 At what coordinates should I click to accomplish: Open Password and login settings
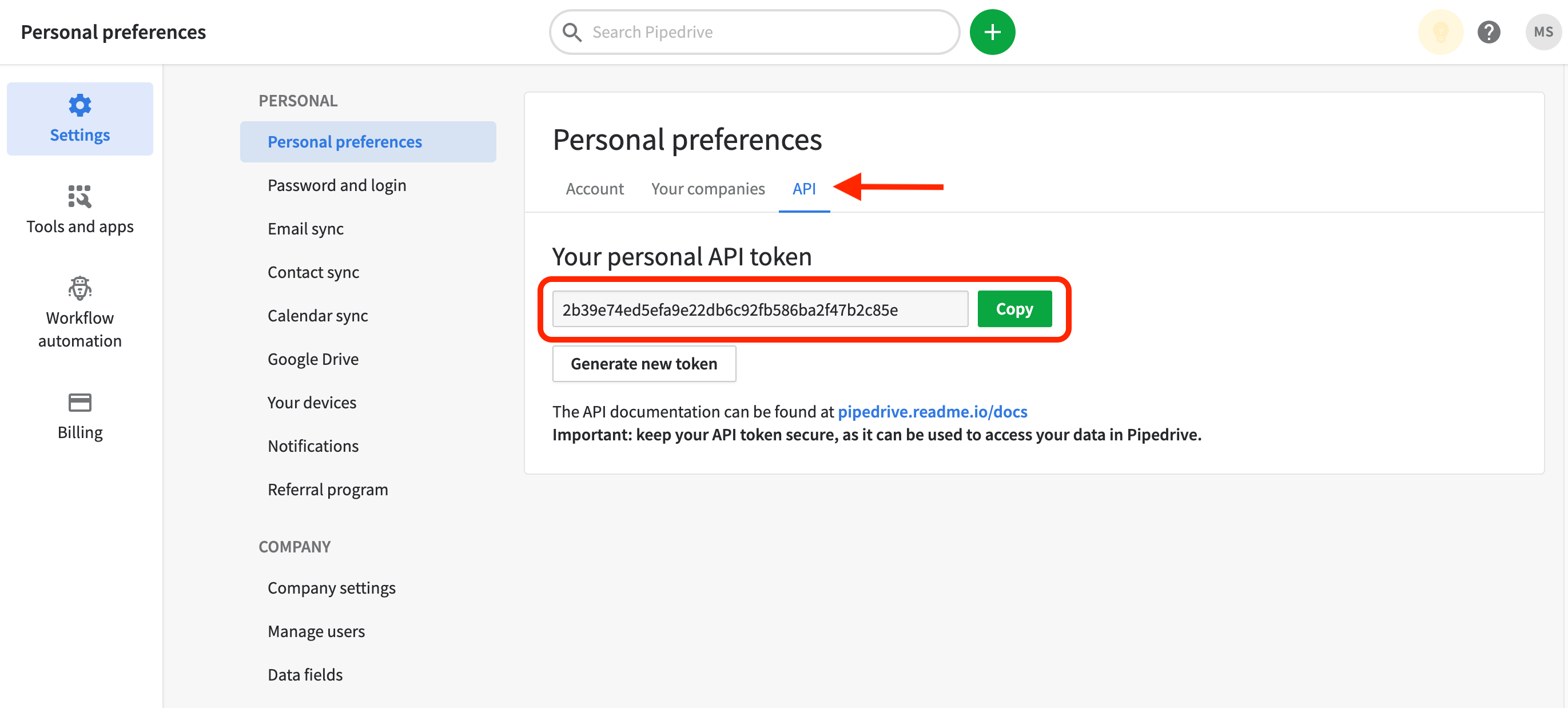(337, 185)
